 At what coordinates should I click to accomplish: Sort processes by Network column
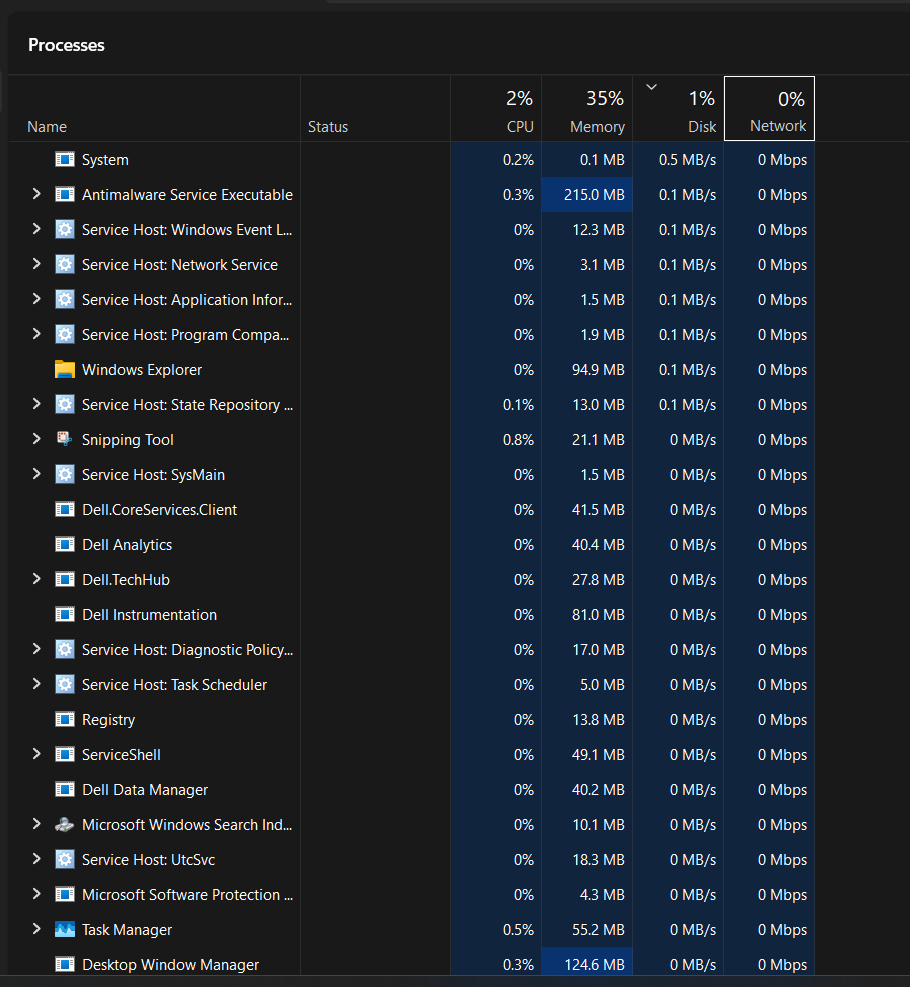tap(770, 109)
